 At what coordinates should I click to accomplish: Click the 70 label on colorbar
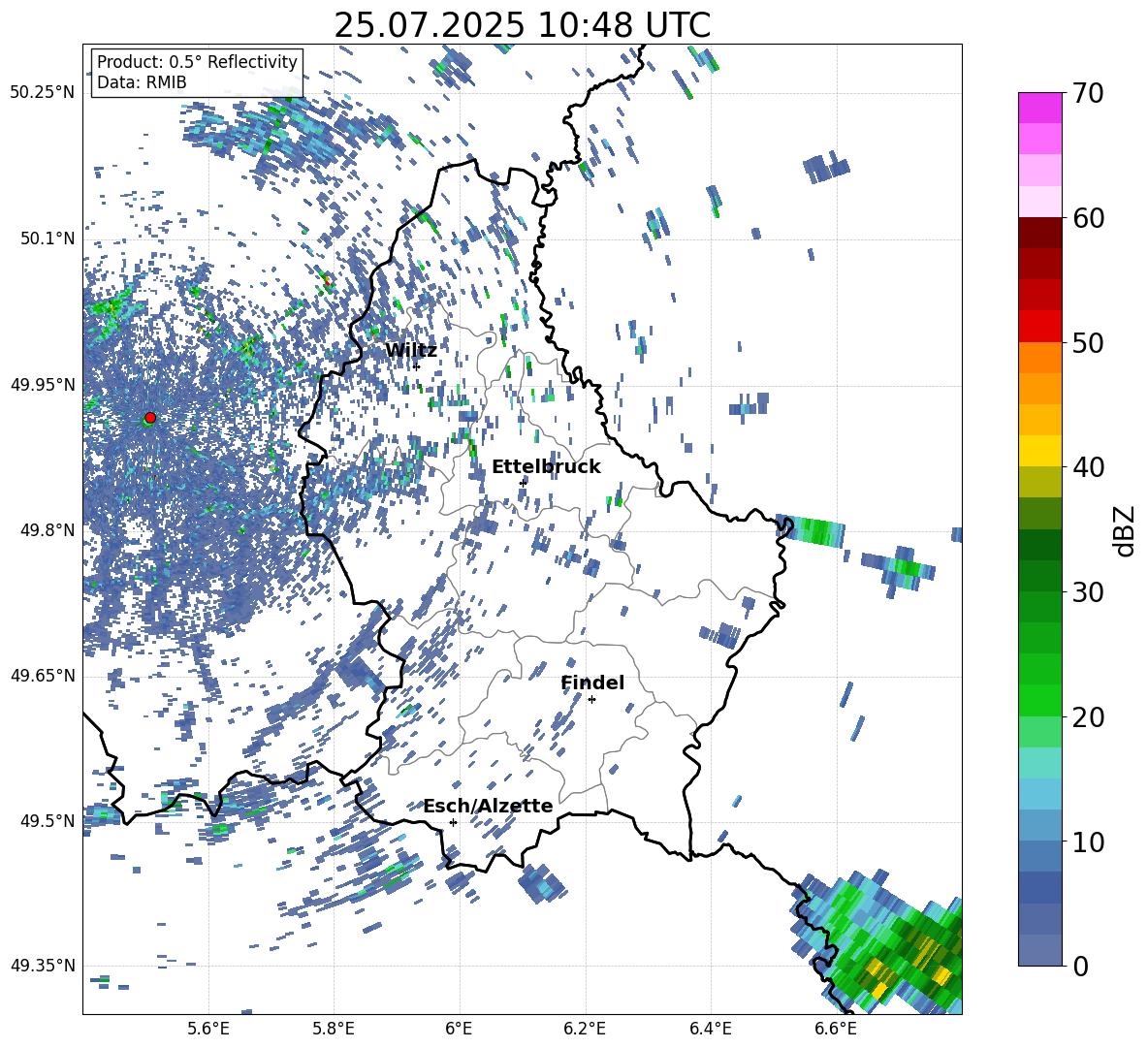tap(1087, 94)
